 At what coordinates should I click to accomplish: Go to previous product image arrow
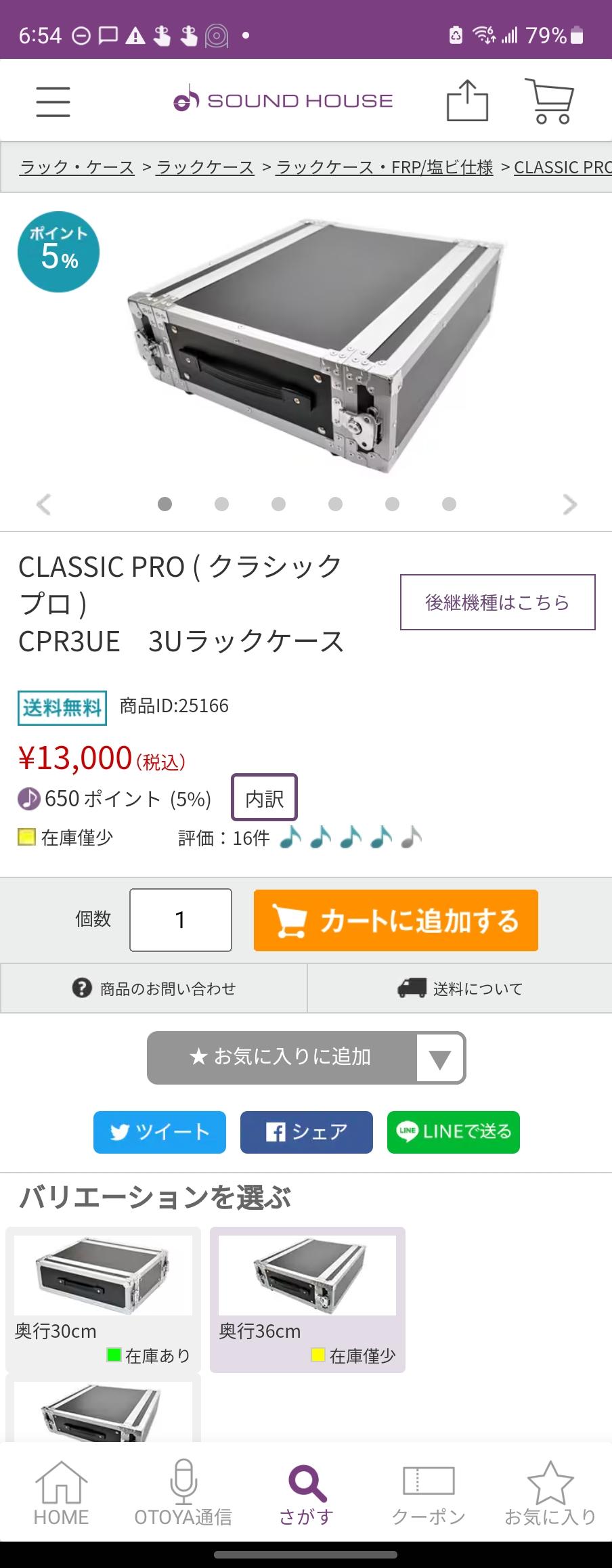43,504
